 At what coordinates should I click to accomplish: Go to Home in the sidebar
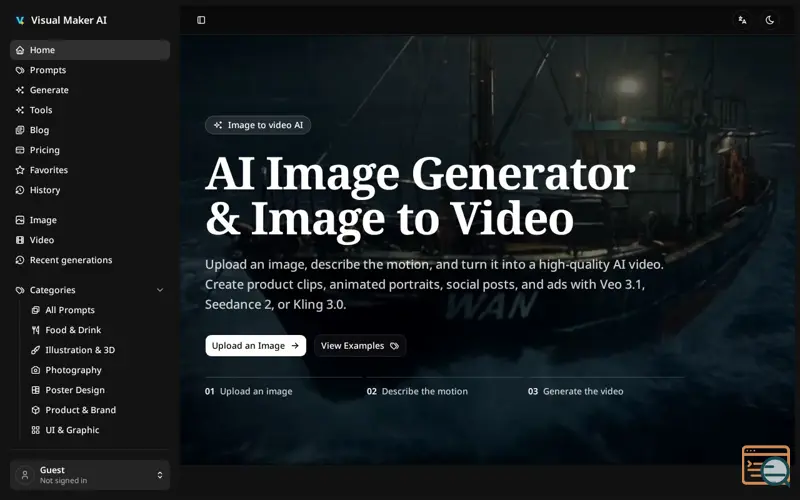(90, 50)
